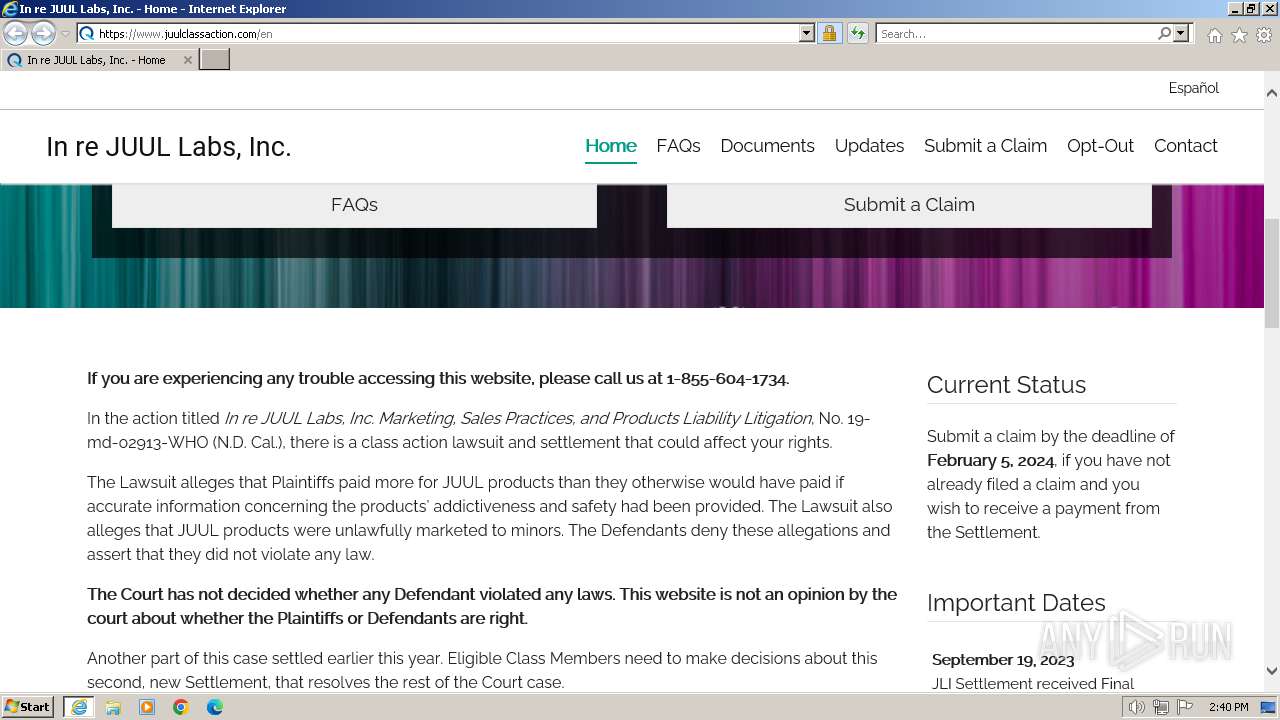Go to the Home menu item
The image size is (1280, 720).
(611, 146)
